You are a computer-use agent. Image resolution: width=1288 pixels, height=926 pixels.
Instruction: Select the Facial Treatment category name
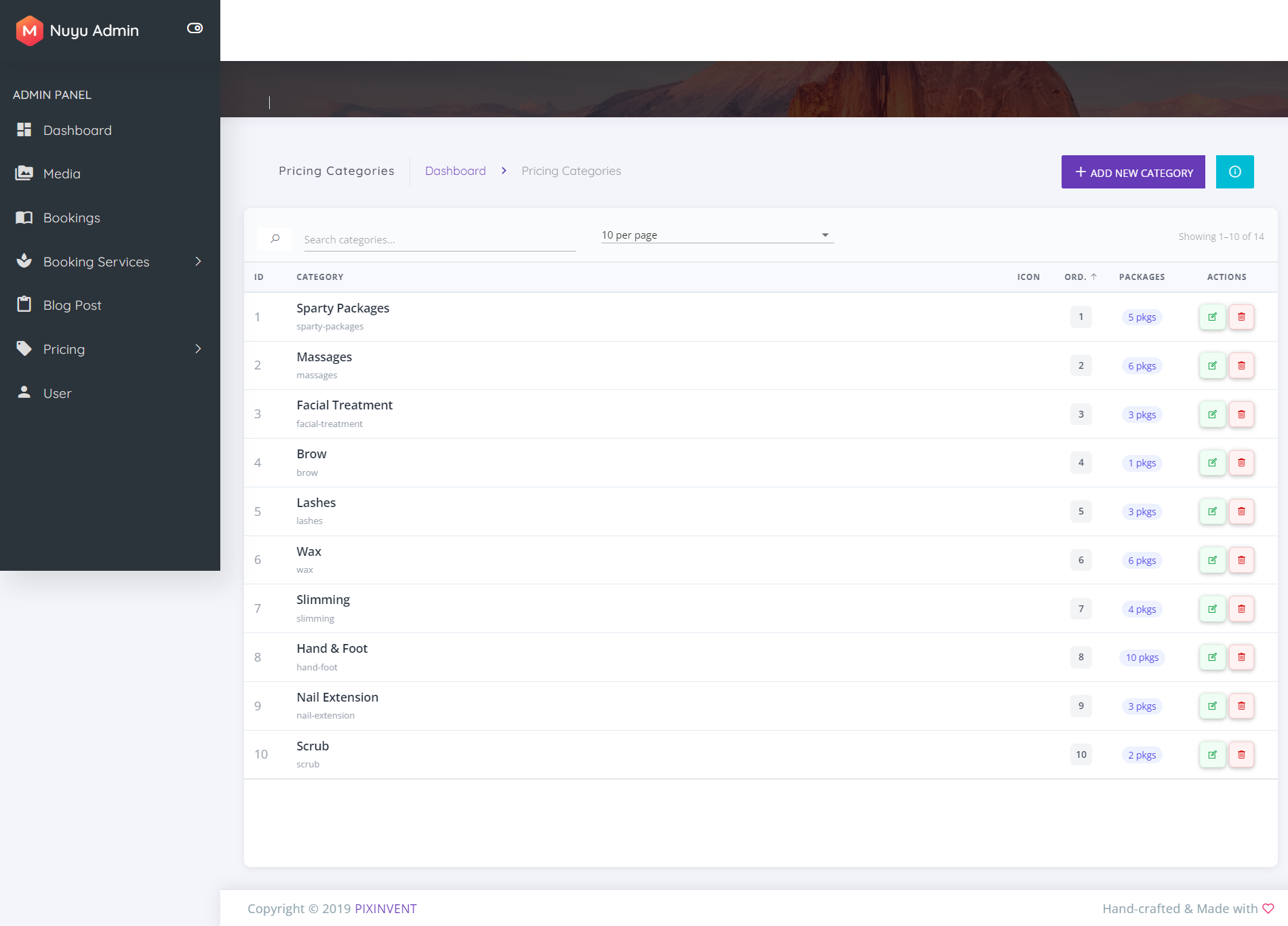click(344, 405)
